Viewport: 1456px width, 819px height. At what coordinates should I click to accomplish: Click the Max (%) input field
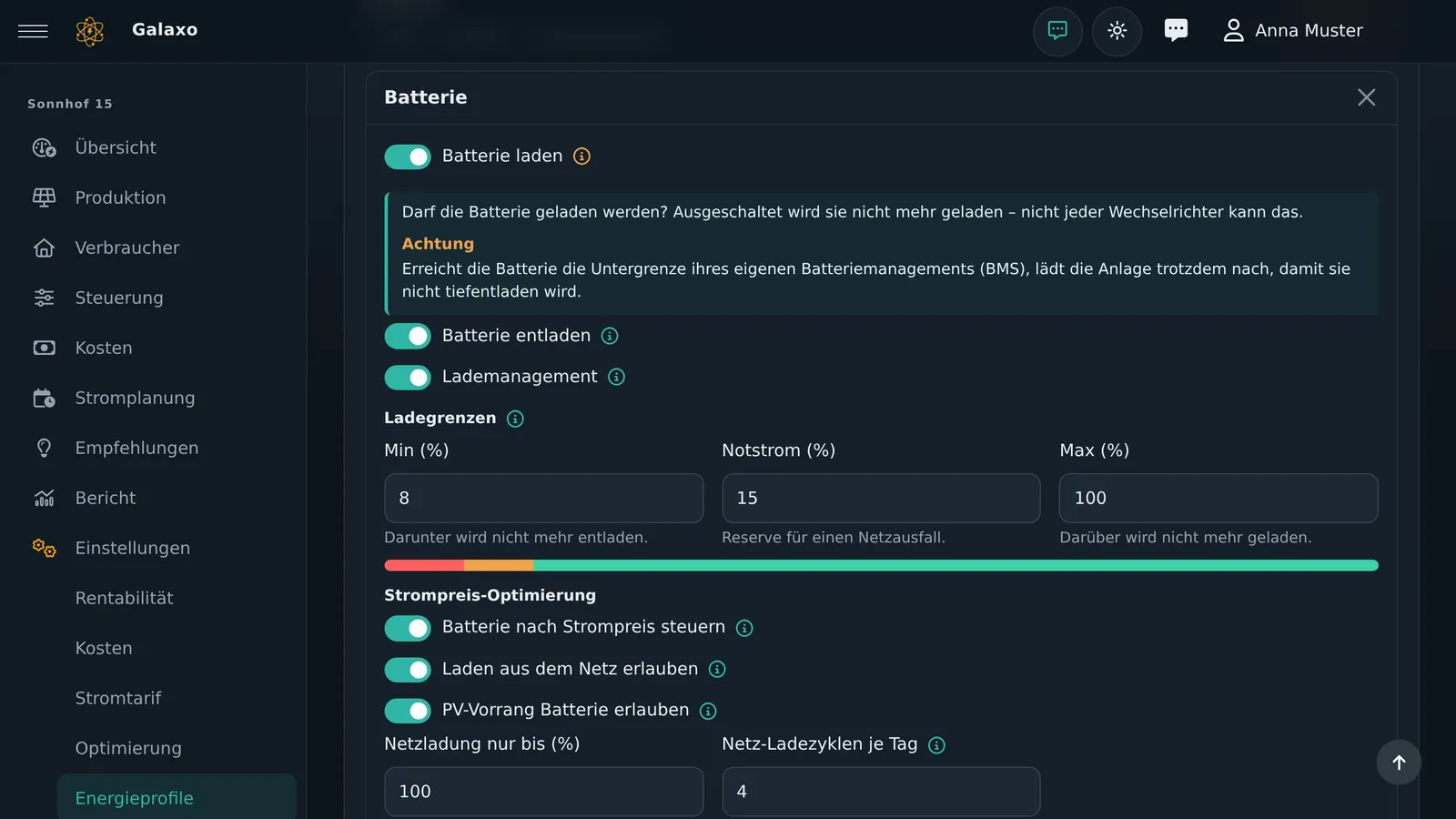tap(1218, 498)
